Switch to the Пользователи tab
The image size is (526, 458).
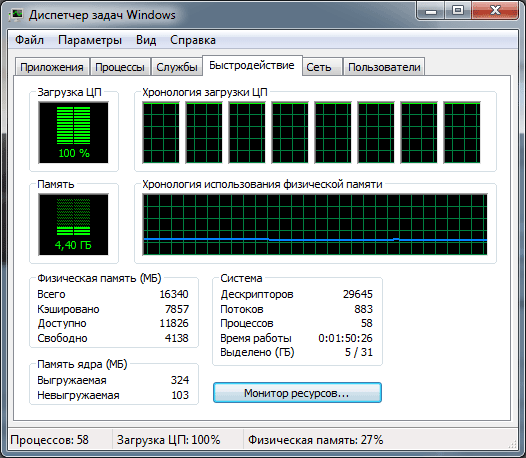tap(384, 67)
